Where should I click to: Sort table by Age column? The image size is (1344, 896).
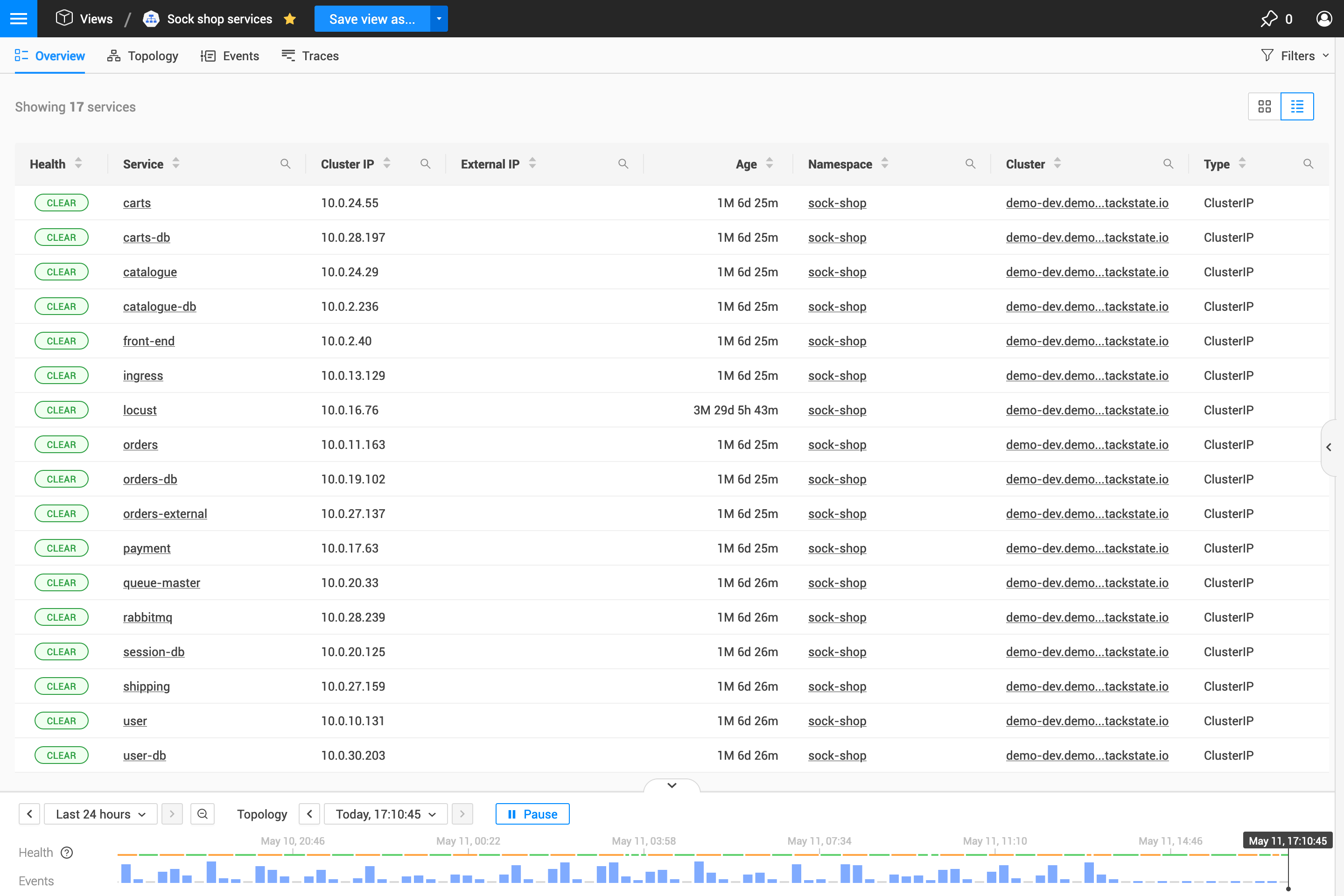pyautogui.click(x=769, y=164)
